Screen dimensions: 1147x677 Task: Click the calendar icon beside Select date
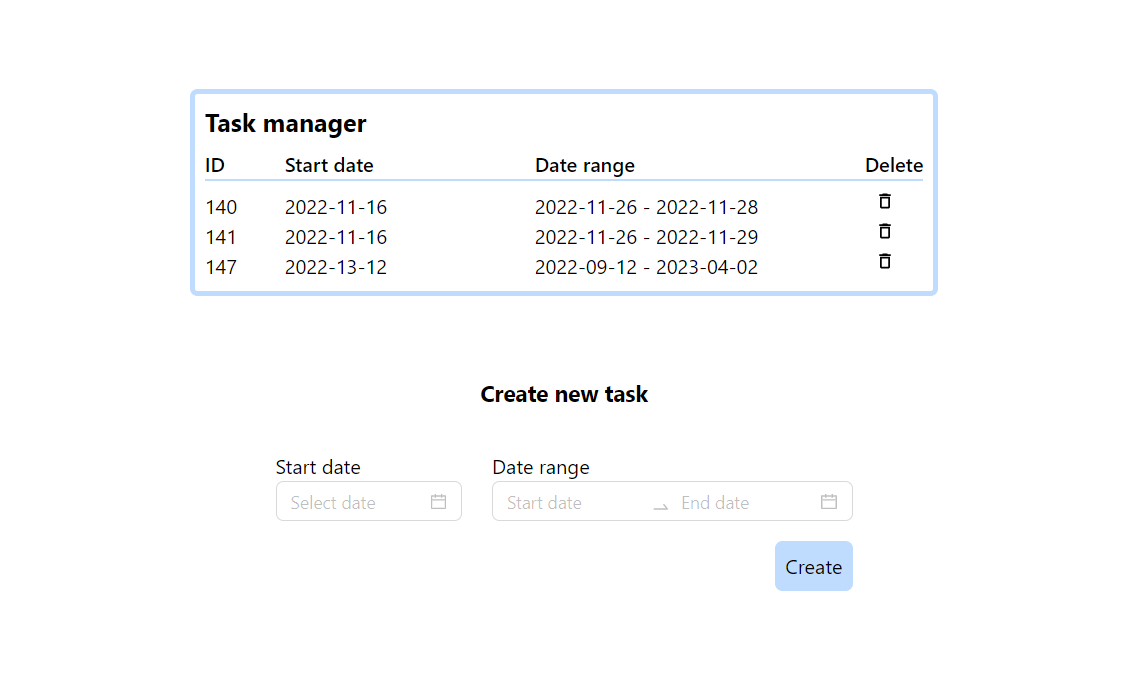438,501
